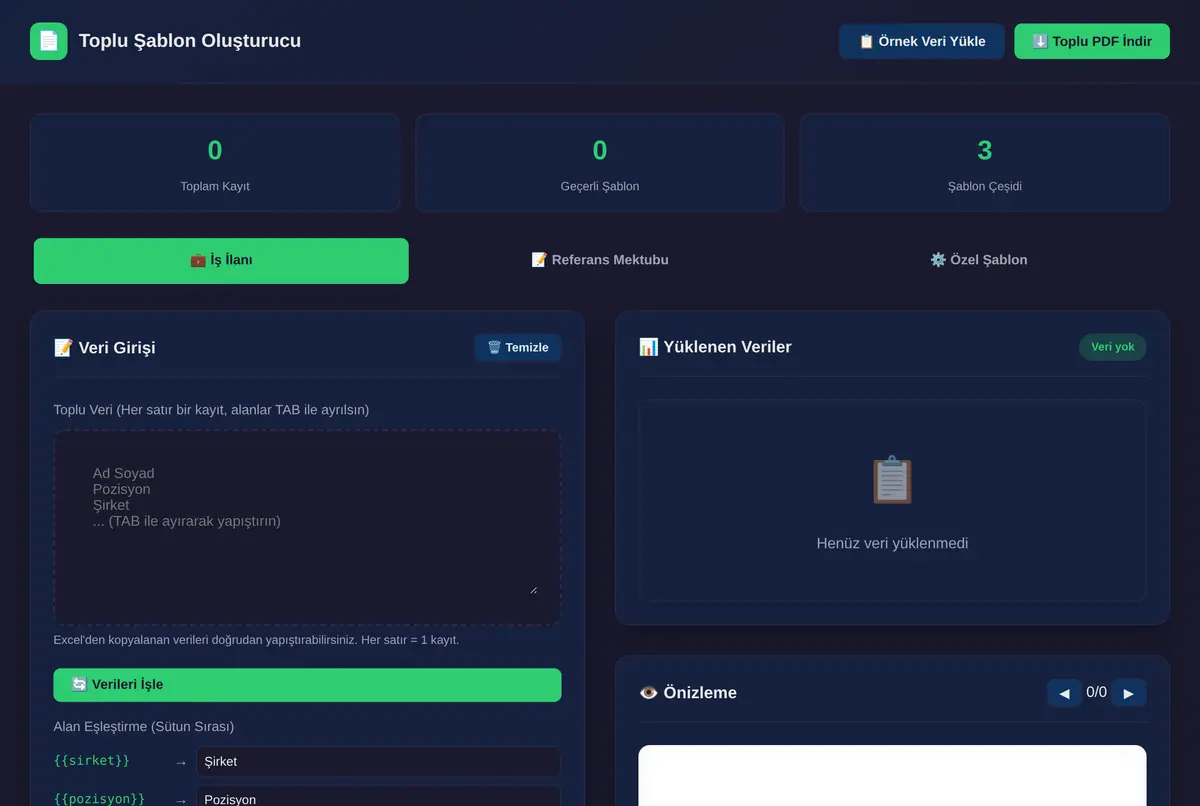The width and height of the screenshot is (1200, 806).
Task: Click the Veri yok status badge
Action: [1112, 347]
